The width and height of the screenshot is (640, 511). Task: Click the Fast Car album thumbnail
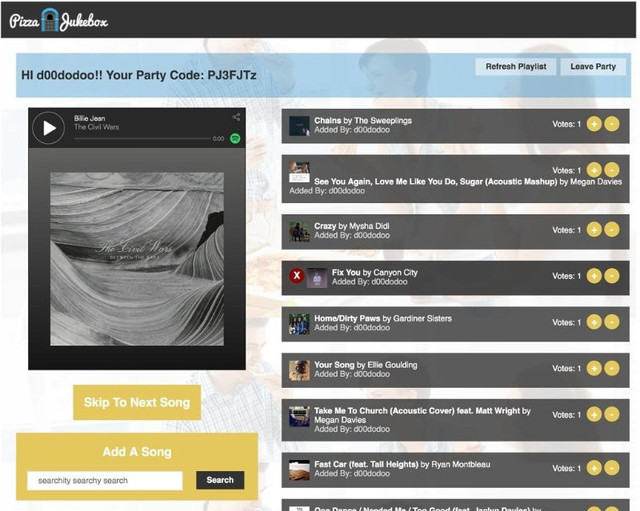pos(299,470)
